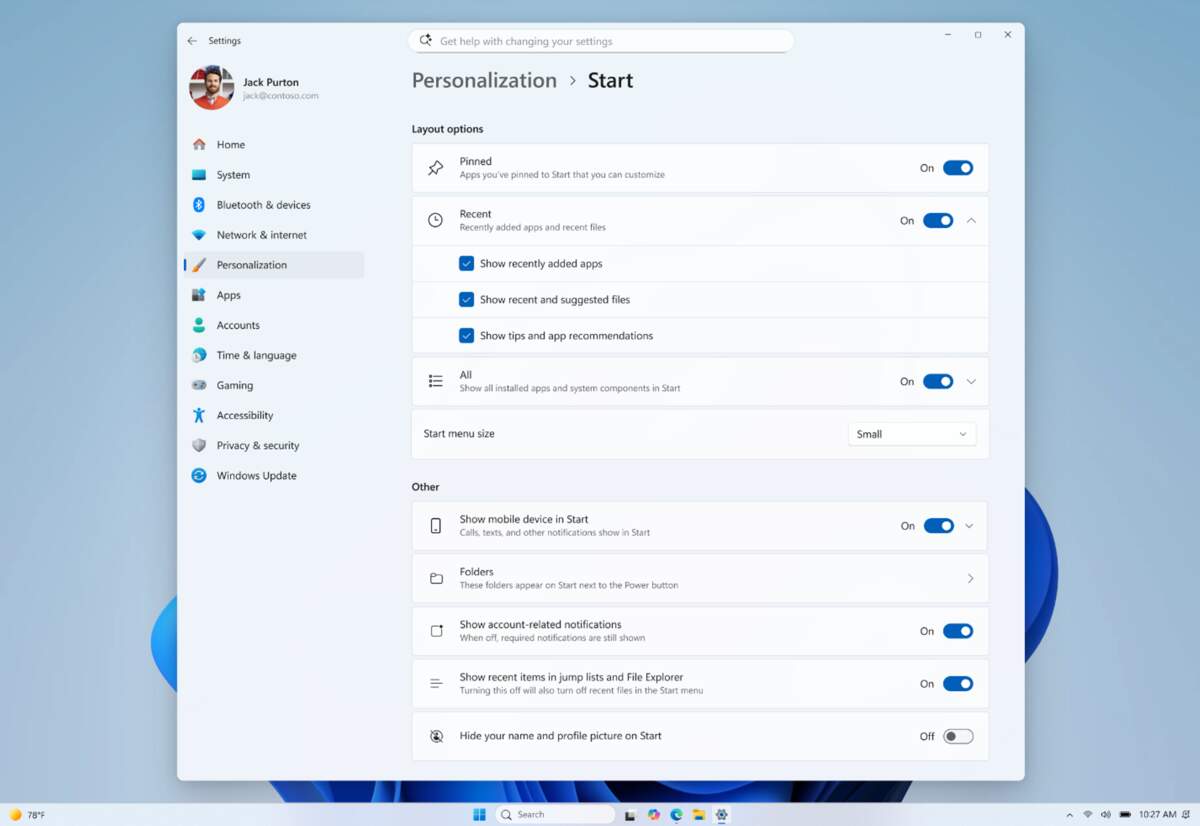Image resolution: width=1200 pixels, height=826 pixels.
Task: Disable Show account-related notifications toggle
Action: point(957,631)
